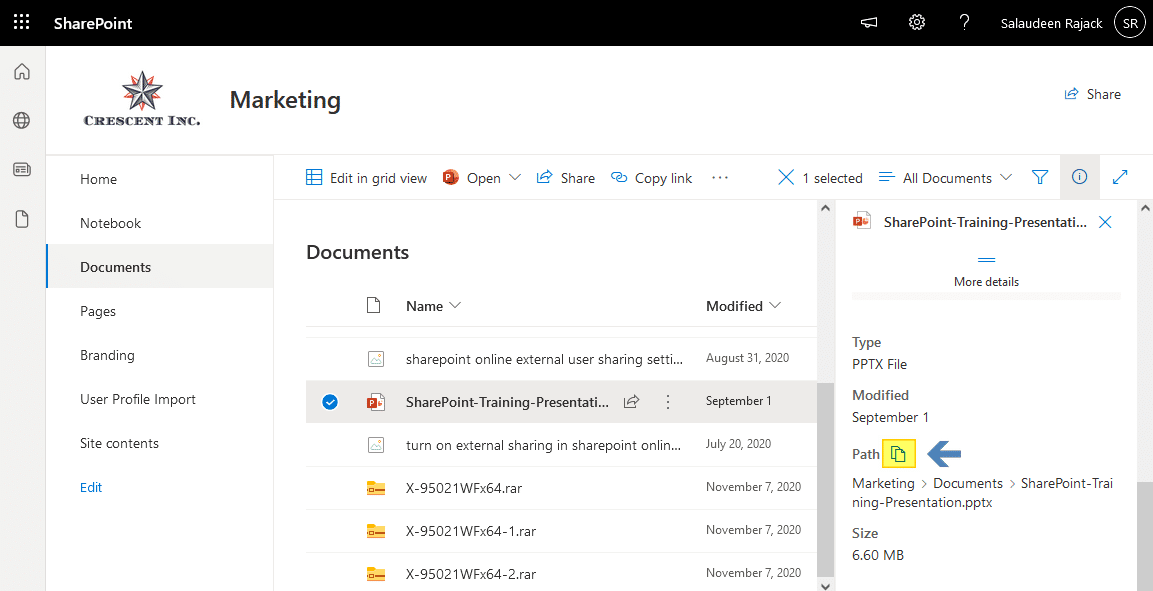The image size is (1153, 591).
Task: Click the More details link
Action: tap(986, 281)
